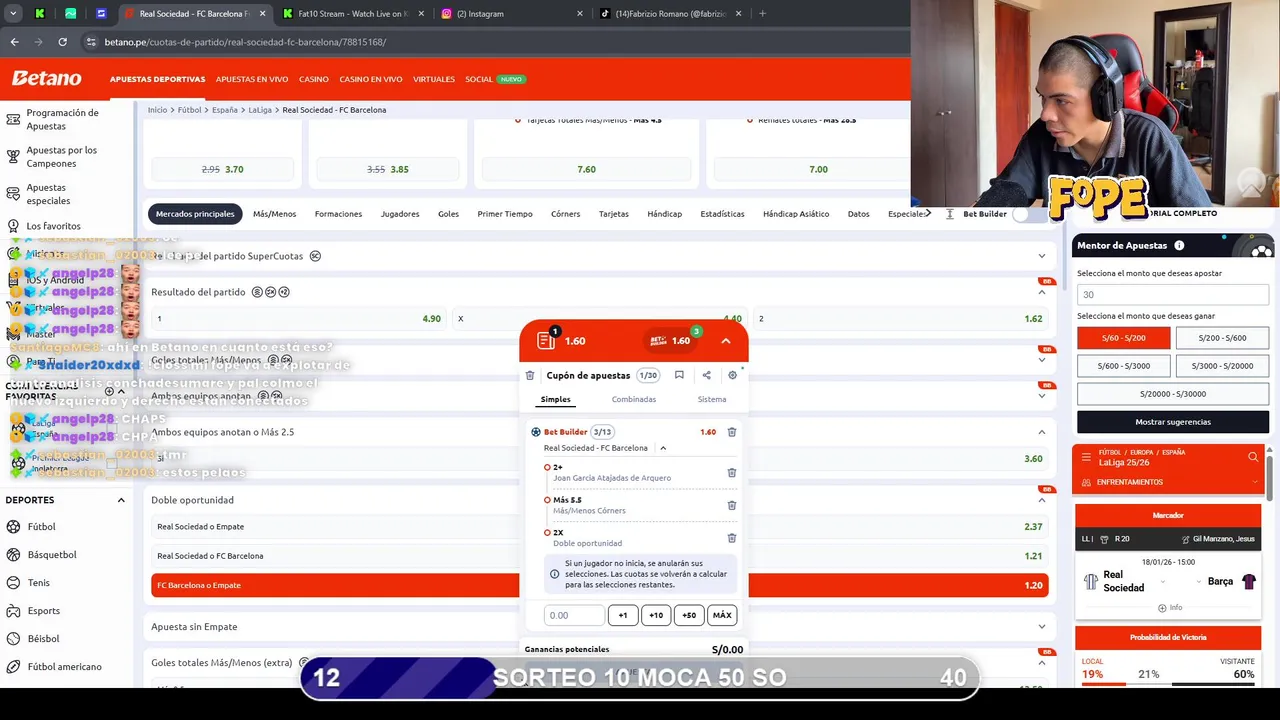The width and height of the screenshot is (1280, 720).
Task: Select Real Sociedad o Empate 2.37
Action: pyautogui.click(x=600, y=527)
